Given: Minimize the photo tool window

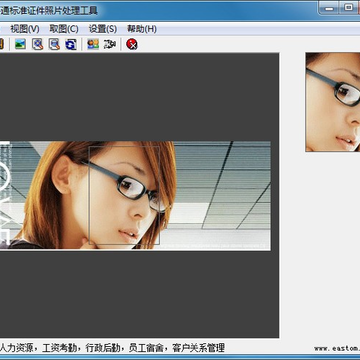Looking at the screenshot, I should pos(329,8).
